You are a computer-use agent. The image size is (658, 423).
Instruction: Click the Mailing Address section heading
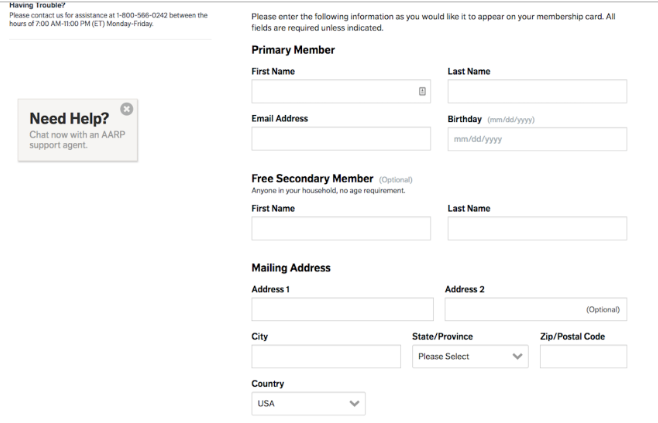(291, 268)
